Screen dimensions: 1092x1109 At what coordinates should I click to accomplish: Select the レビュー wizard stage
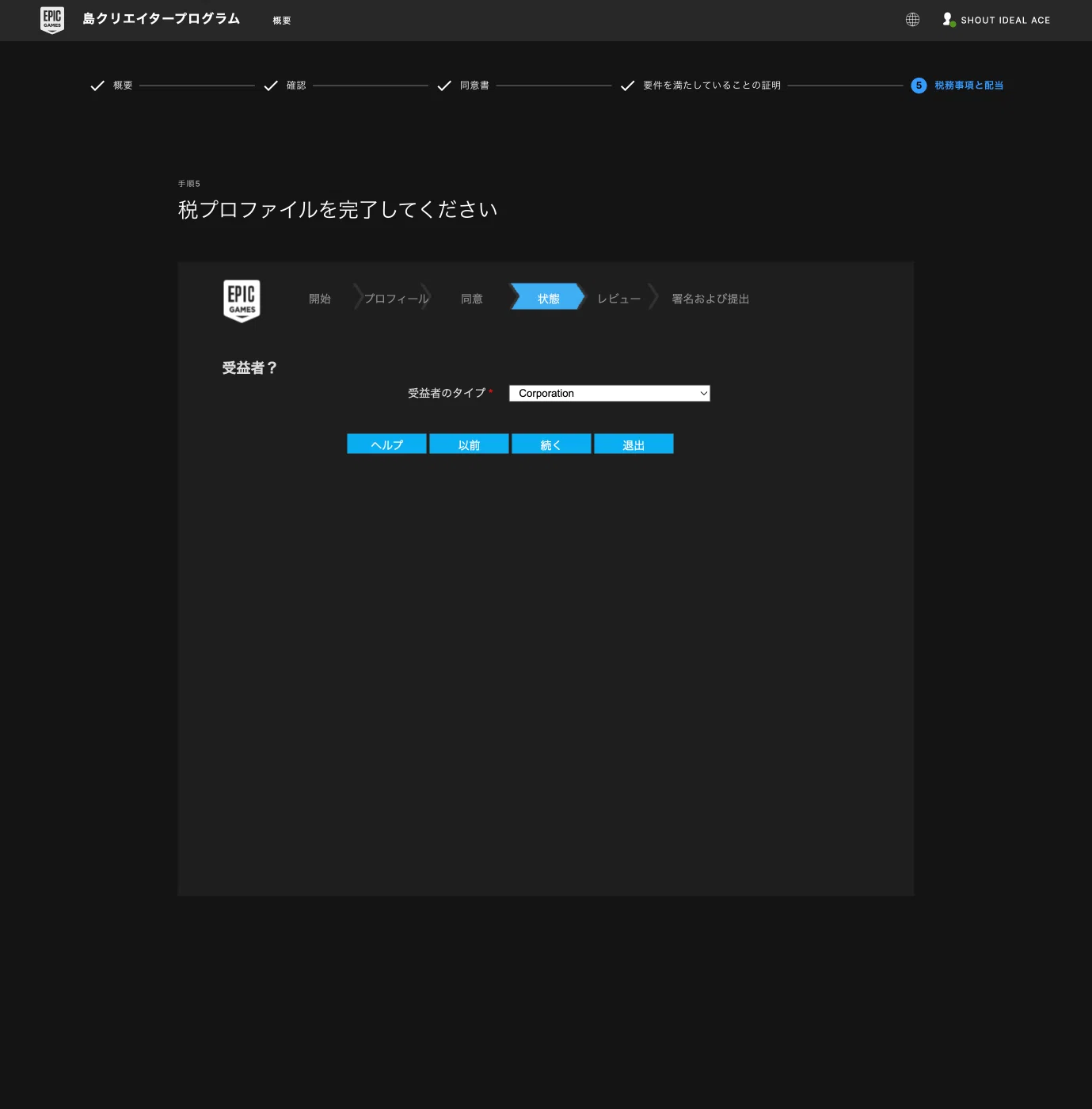(x=618, y=299)
